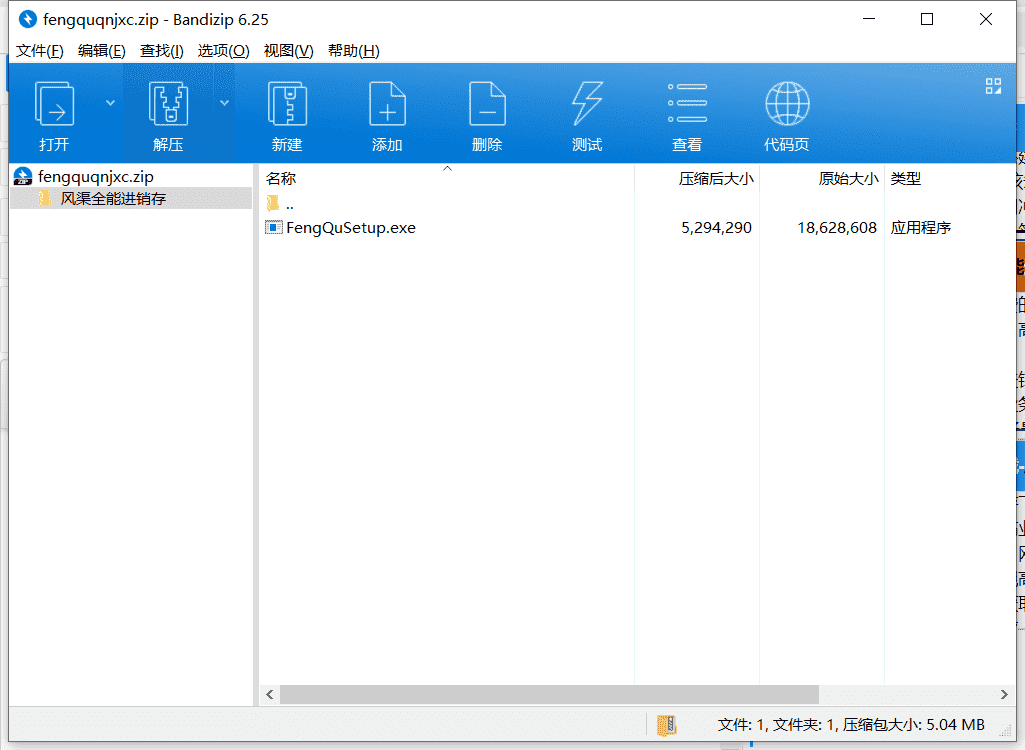Expand the Open (打开) dropdown arrow
This screenshot has height=750, width=1025.
coord(110,103)
